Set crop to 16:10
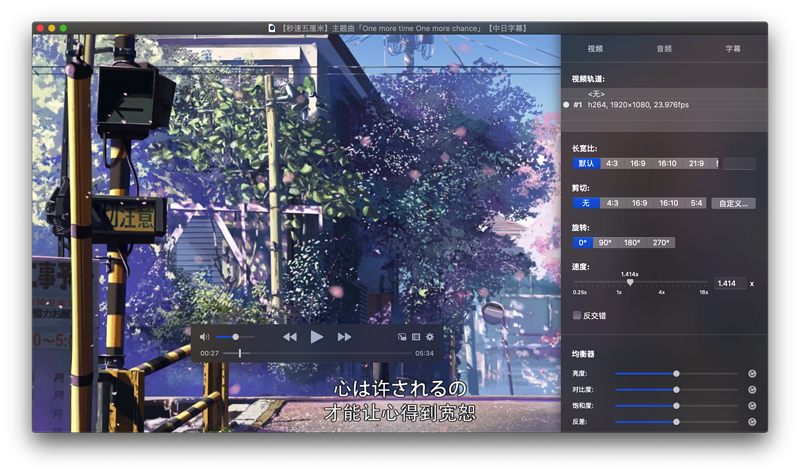Screen dimensions: 800x475 pos(669,203)
